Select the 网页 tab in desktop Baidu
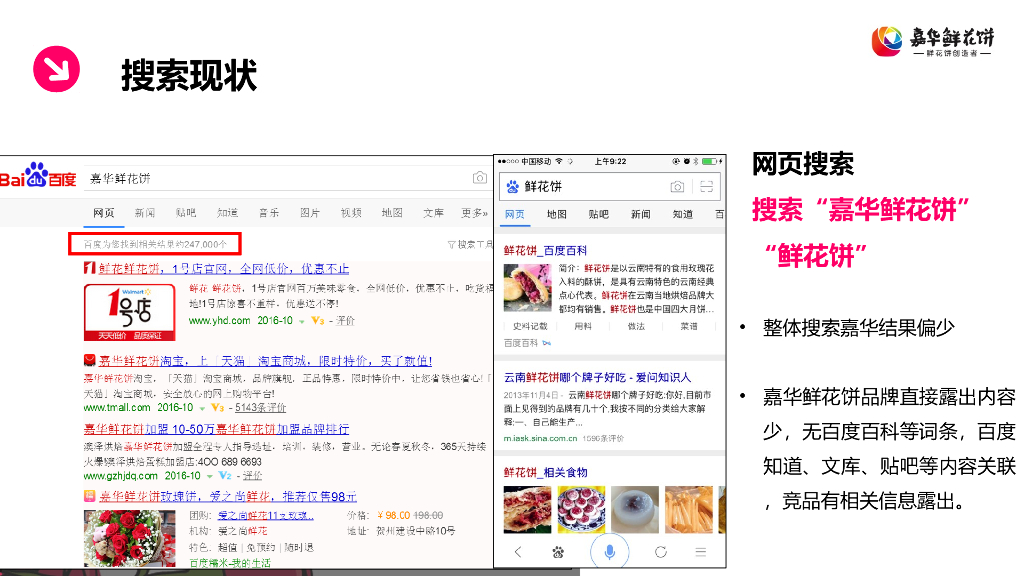The width and height of the screenshot is (1024, 576). click(x=103, y=213)
